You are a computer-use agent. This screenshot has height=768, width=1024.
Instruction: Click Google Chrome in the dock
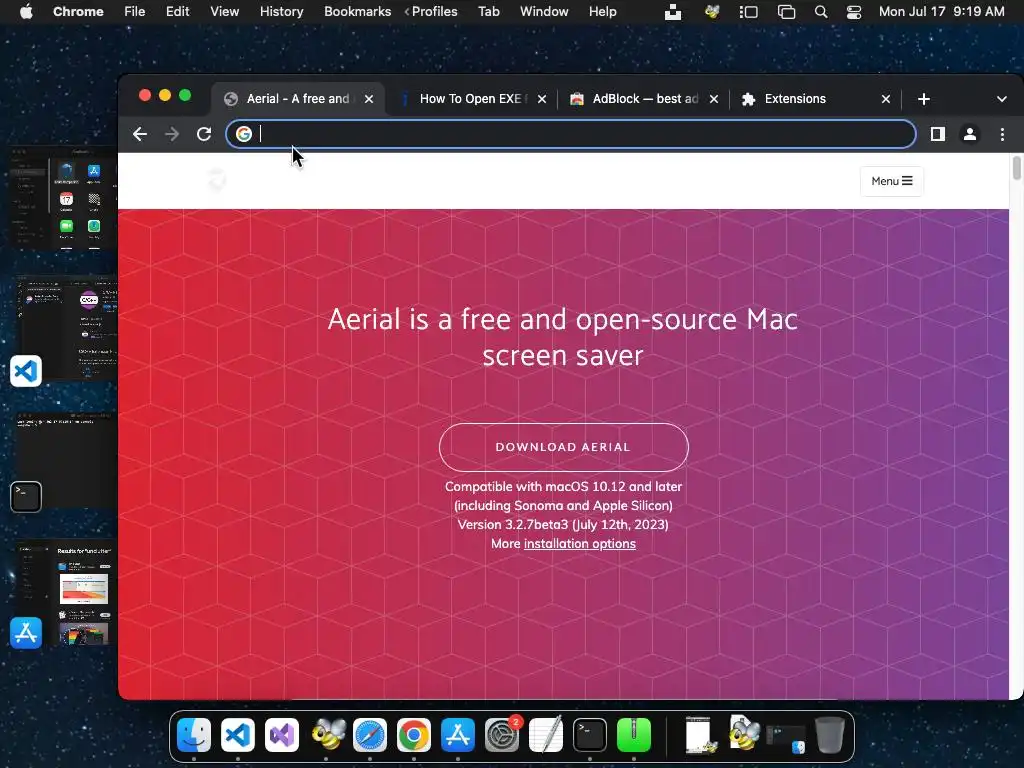(x=413, y=735)
